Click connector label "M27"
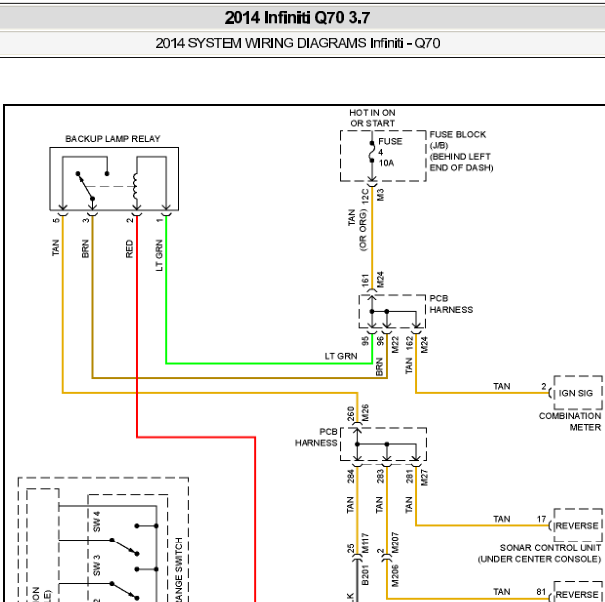This screenshot has height=602, width=605. 424,478
